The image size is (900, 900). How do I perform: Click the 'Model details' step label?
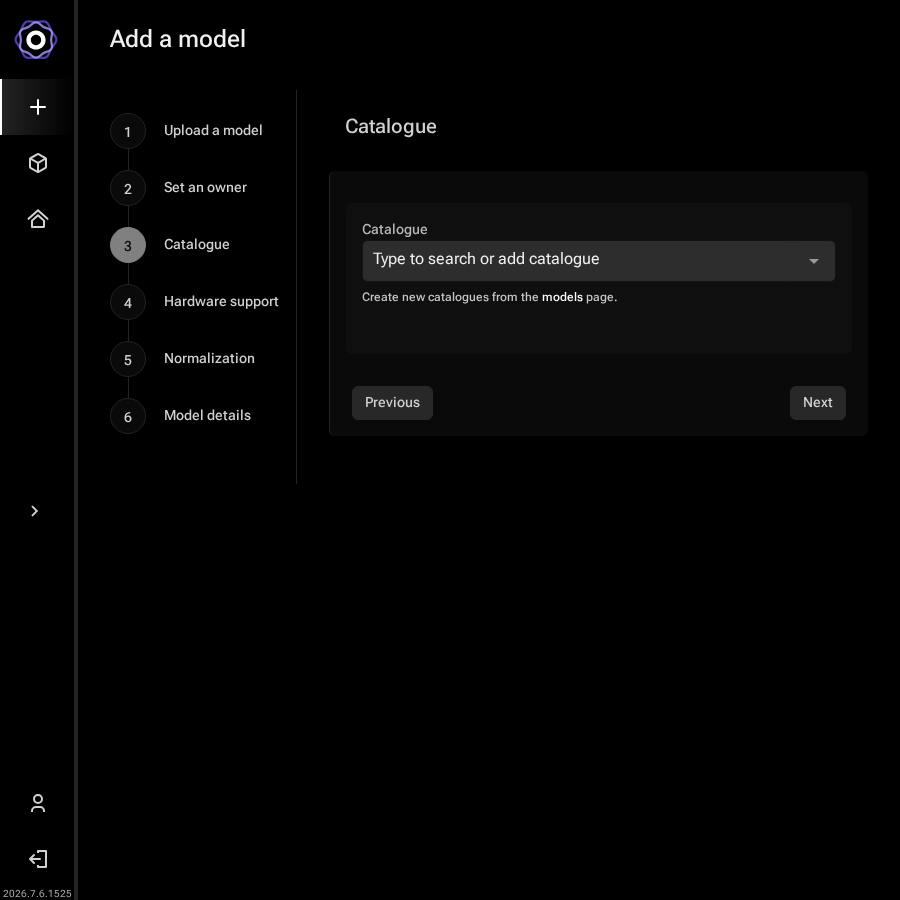click(208, 415)
